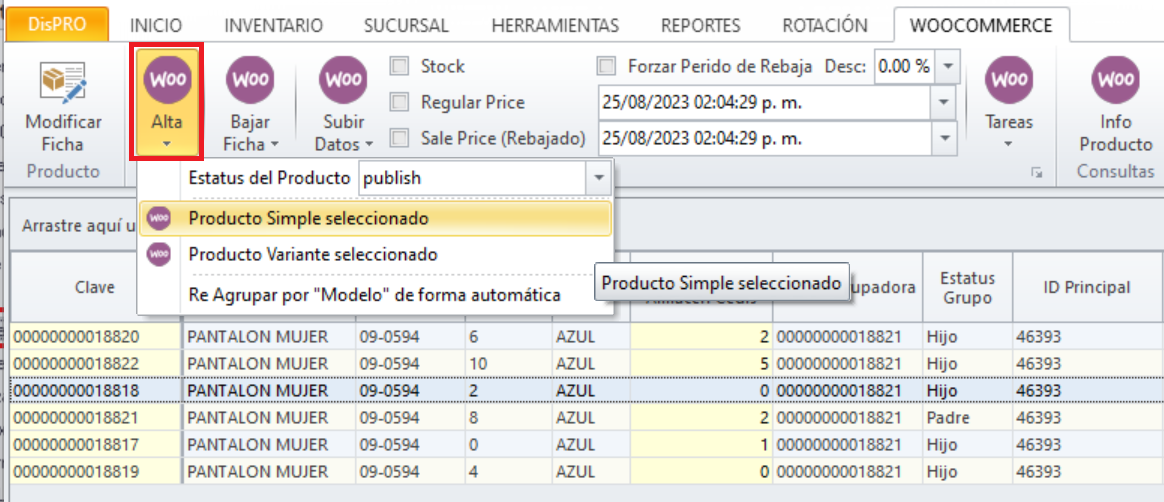Click Woo icon beside Producto Variante seleccionado

tap(158, 254)
